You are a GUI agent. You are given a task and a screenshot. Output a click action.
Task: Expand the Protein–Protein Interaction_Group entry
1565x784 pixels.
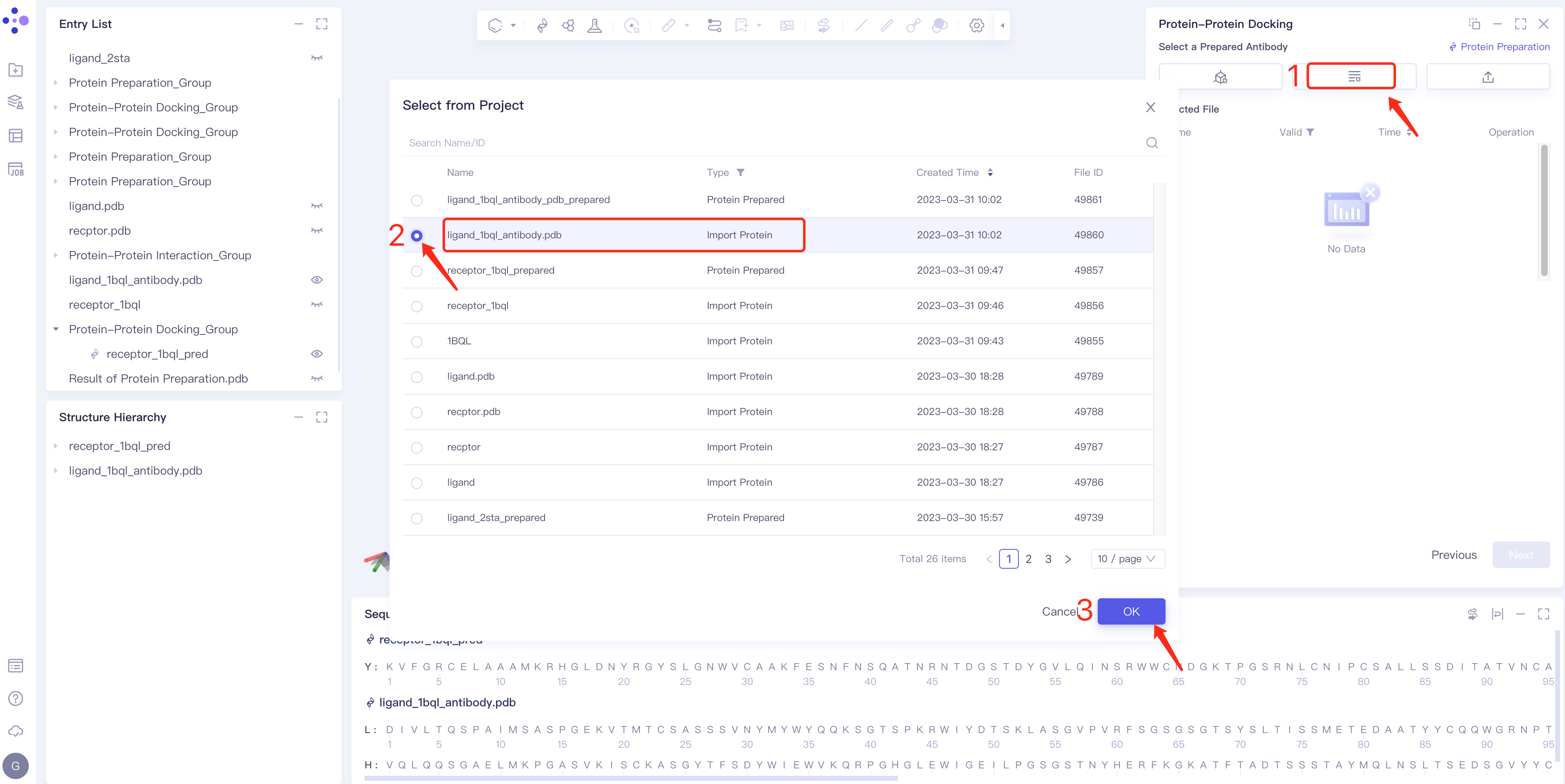56,255
